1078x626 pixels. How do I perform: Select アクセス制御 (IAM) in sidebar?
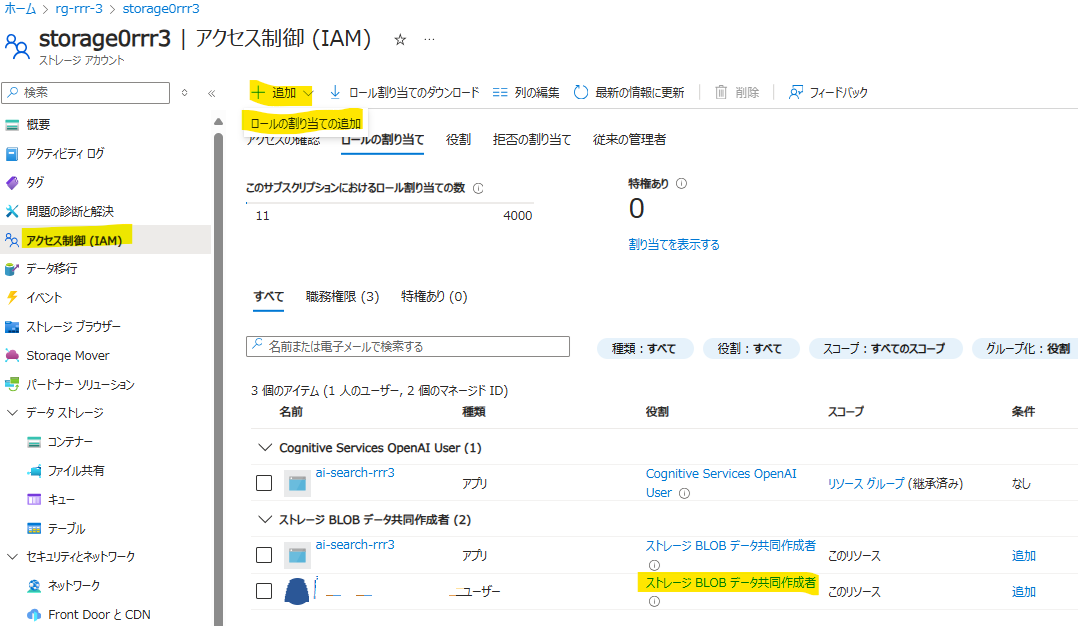(74, 240)
